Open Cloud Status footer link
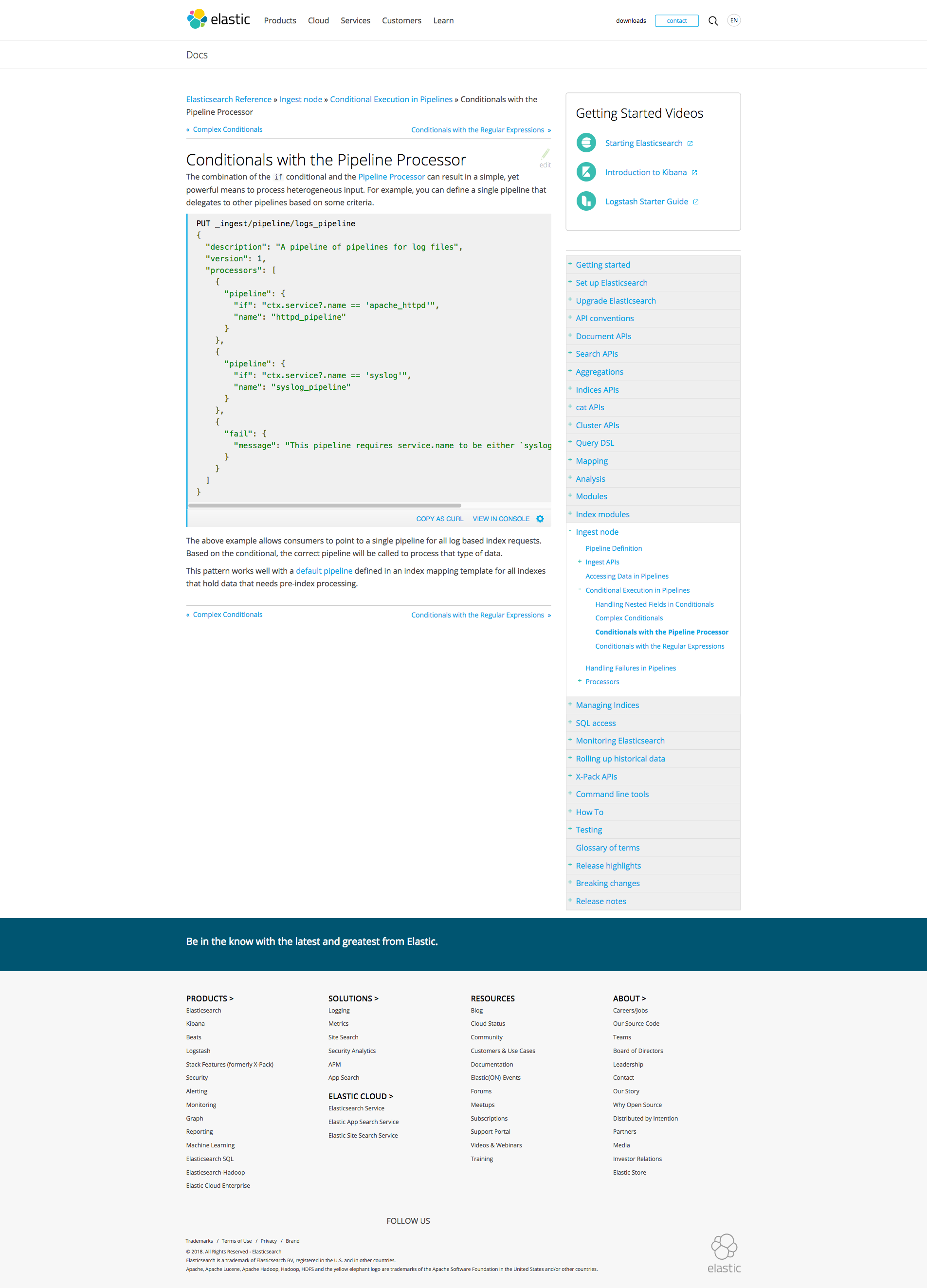Screen dimensions: 927x1288 488,1023
